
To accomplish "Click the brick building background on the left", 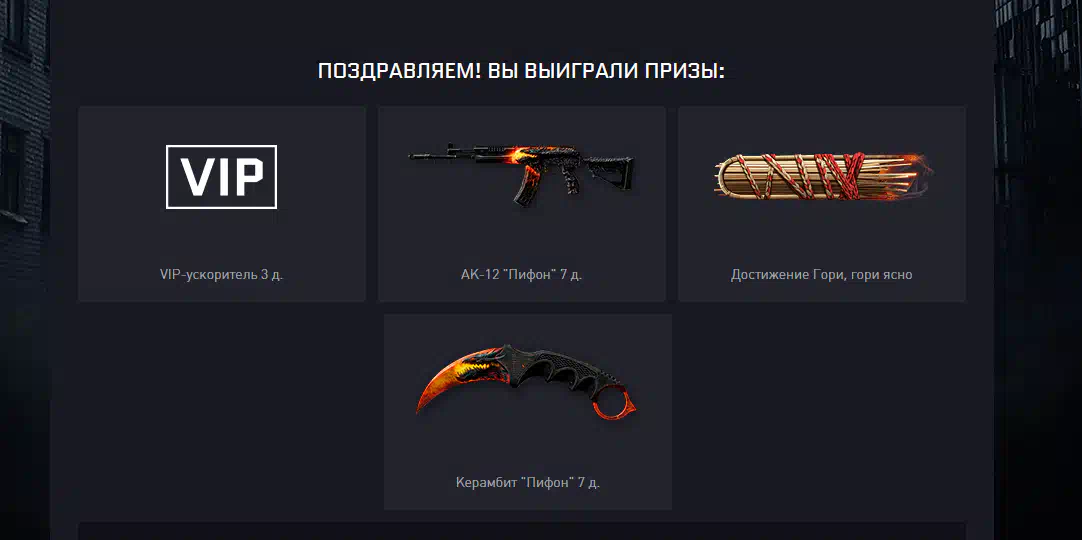I will pyautogui.click(x=24, y=138).
